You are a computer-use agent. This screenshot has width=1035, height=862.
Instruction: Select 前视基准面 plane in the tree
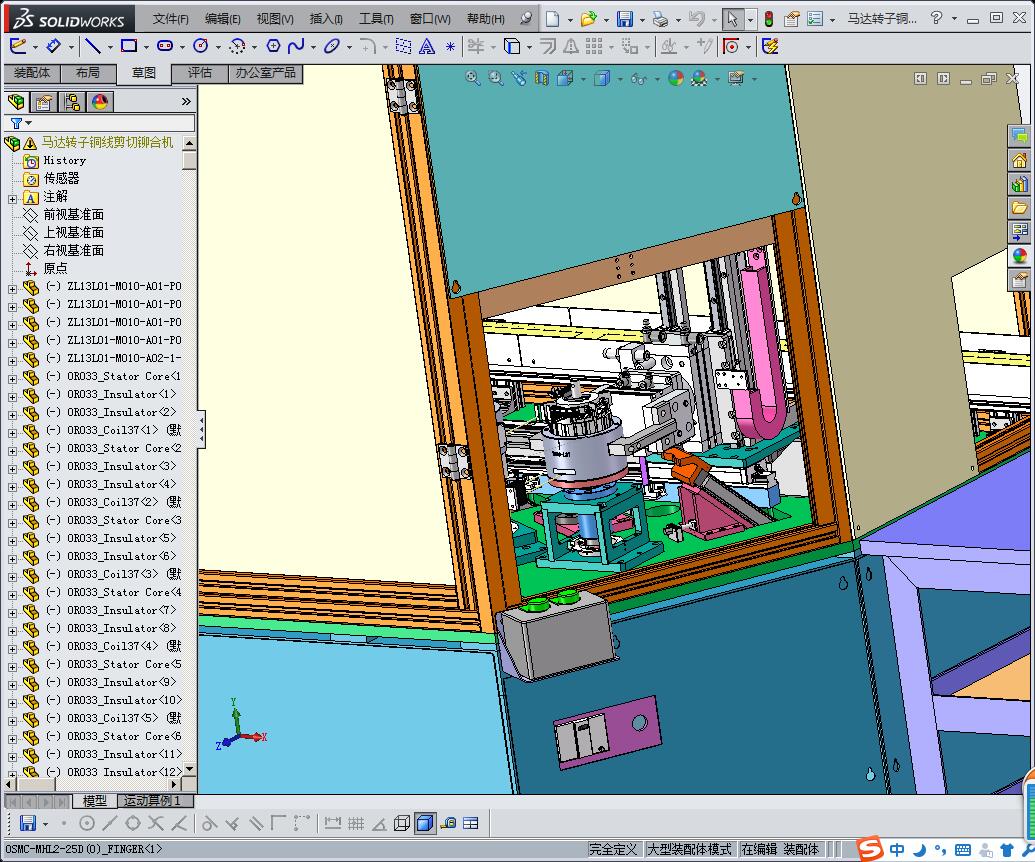click(73, 215)
